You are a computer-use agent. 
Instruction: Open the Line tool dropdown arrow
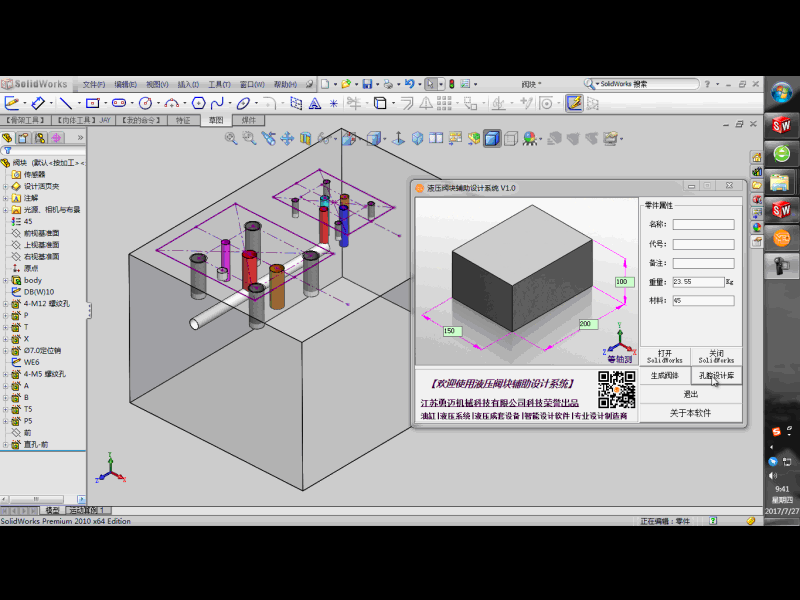click(x=79, y=104)
